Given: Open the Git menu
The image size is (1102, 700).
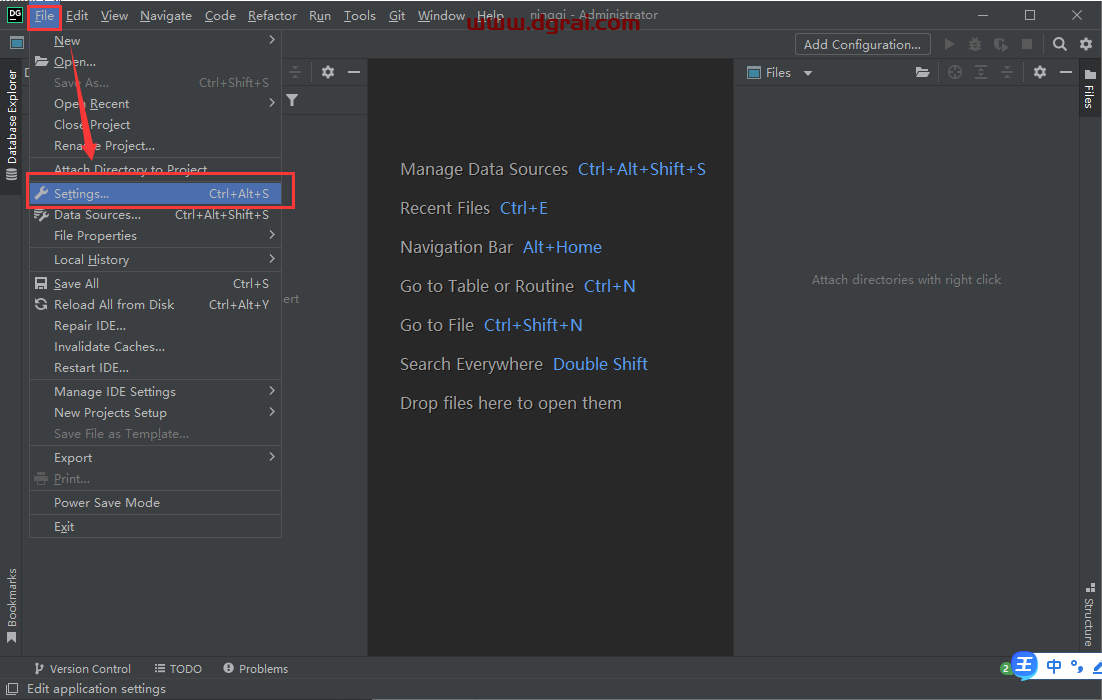Looking at the screenshot, I should (x=397, y=15).
